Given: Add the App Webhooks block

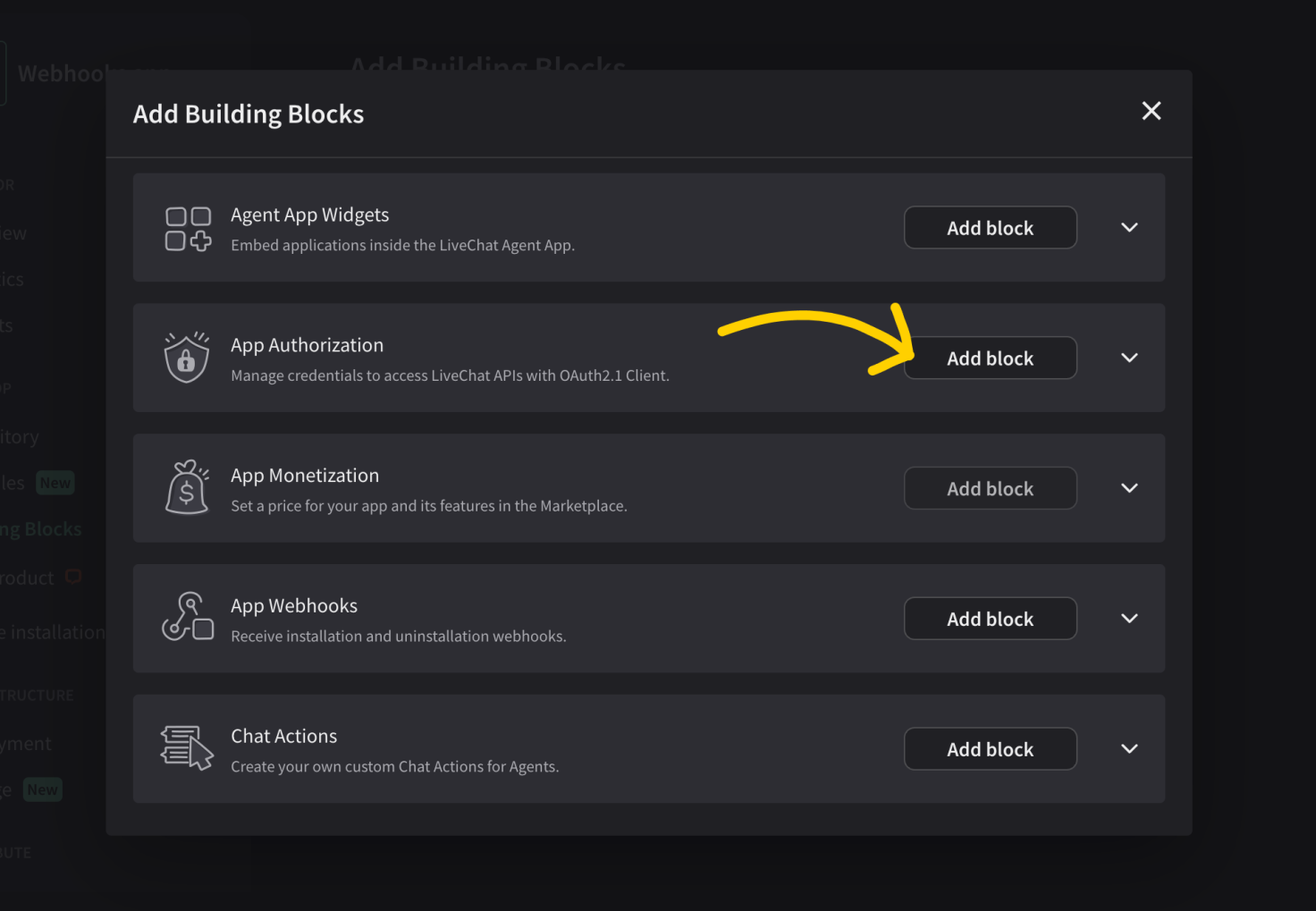Looking at the screenshot, I should point(991,619).
